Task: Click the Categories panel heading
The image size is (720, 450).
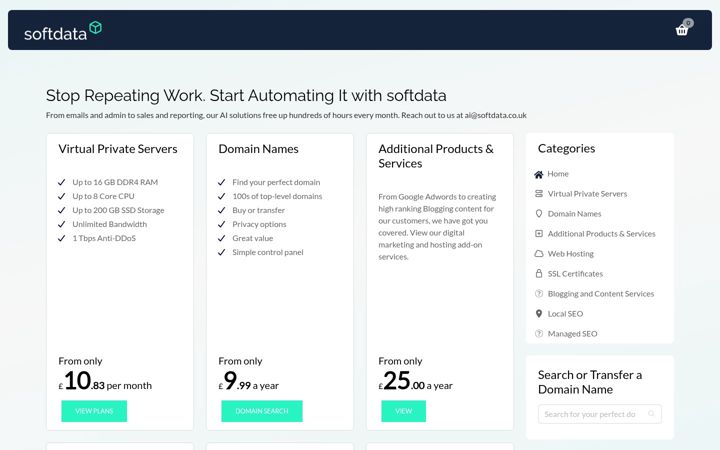Action: 566,148
